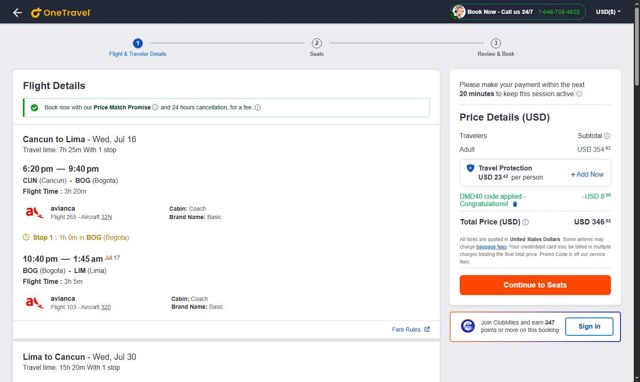640x382 pixels.
Task: Open session active info icon
Action: click(579, 94)
